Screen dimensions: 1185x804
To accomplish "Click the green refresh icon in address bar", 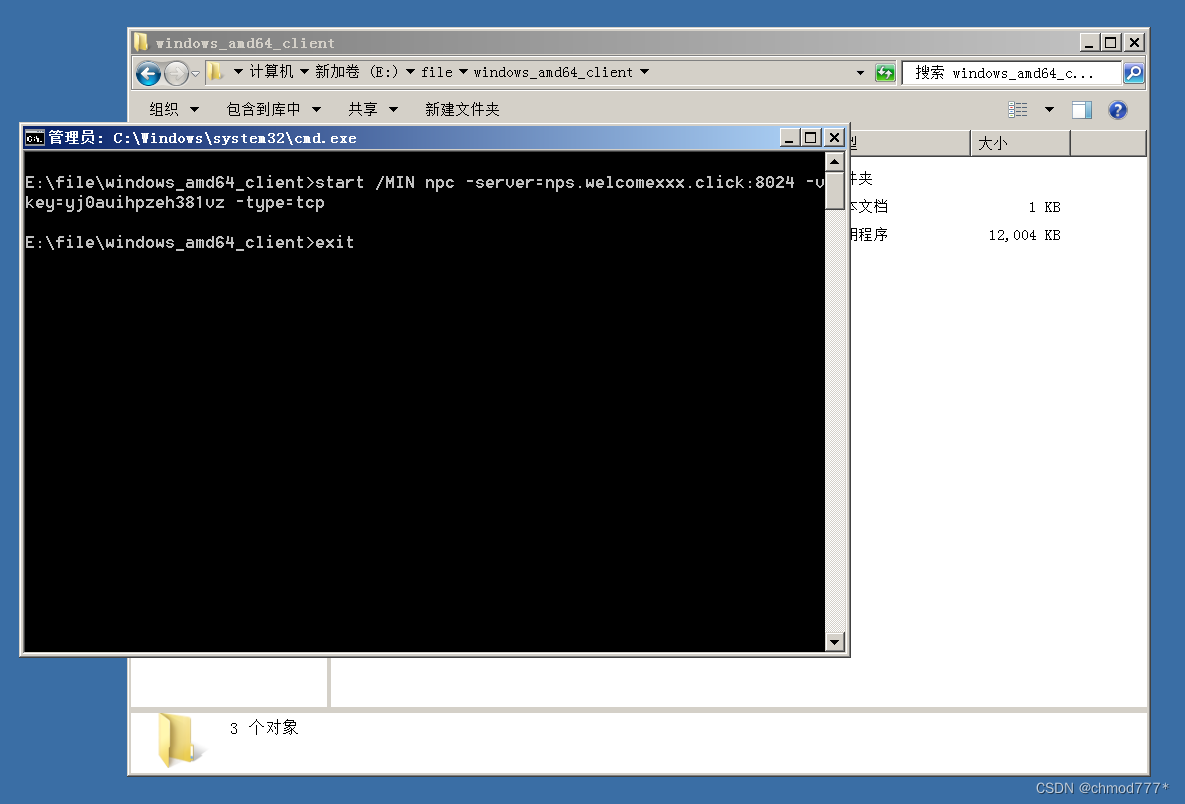I will [x=885, y=72].
